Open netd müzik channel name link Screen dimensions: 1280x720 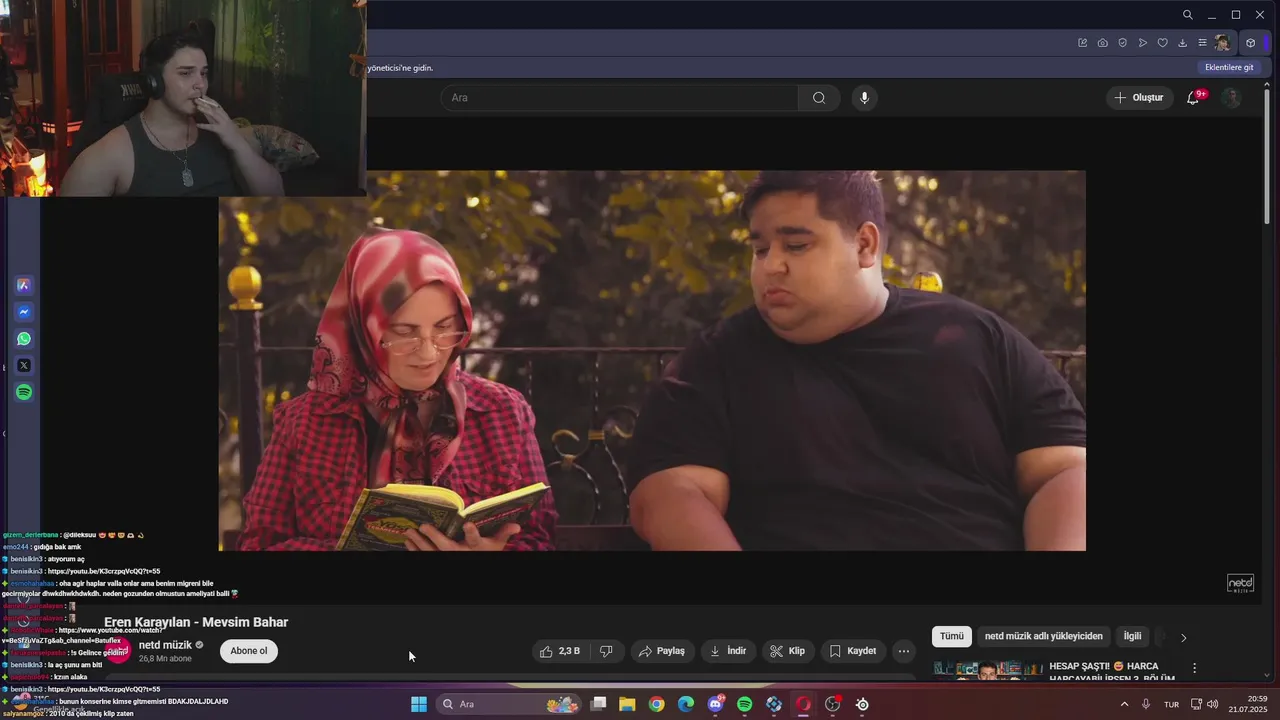[165, 645]
